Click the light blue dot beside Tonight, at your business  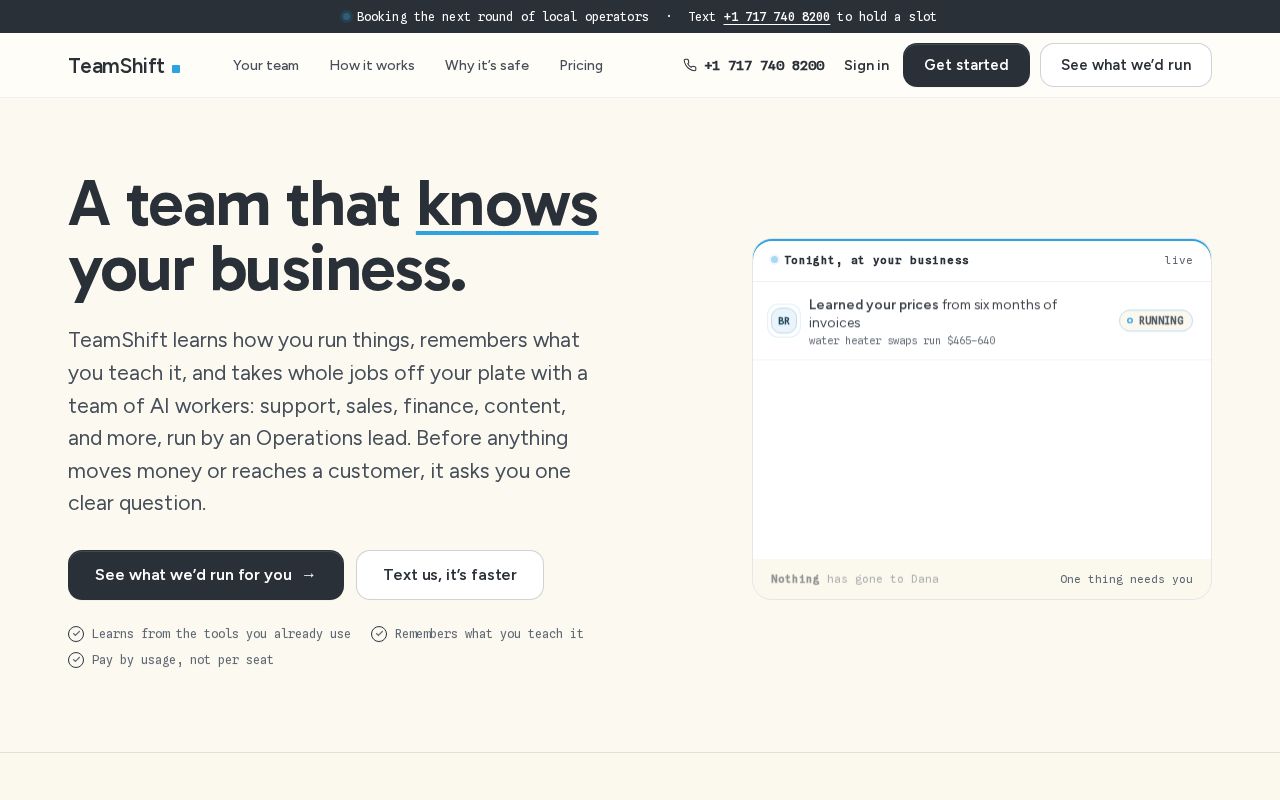[774, 260]
